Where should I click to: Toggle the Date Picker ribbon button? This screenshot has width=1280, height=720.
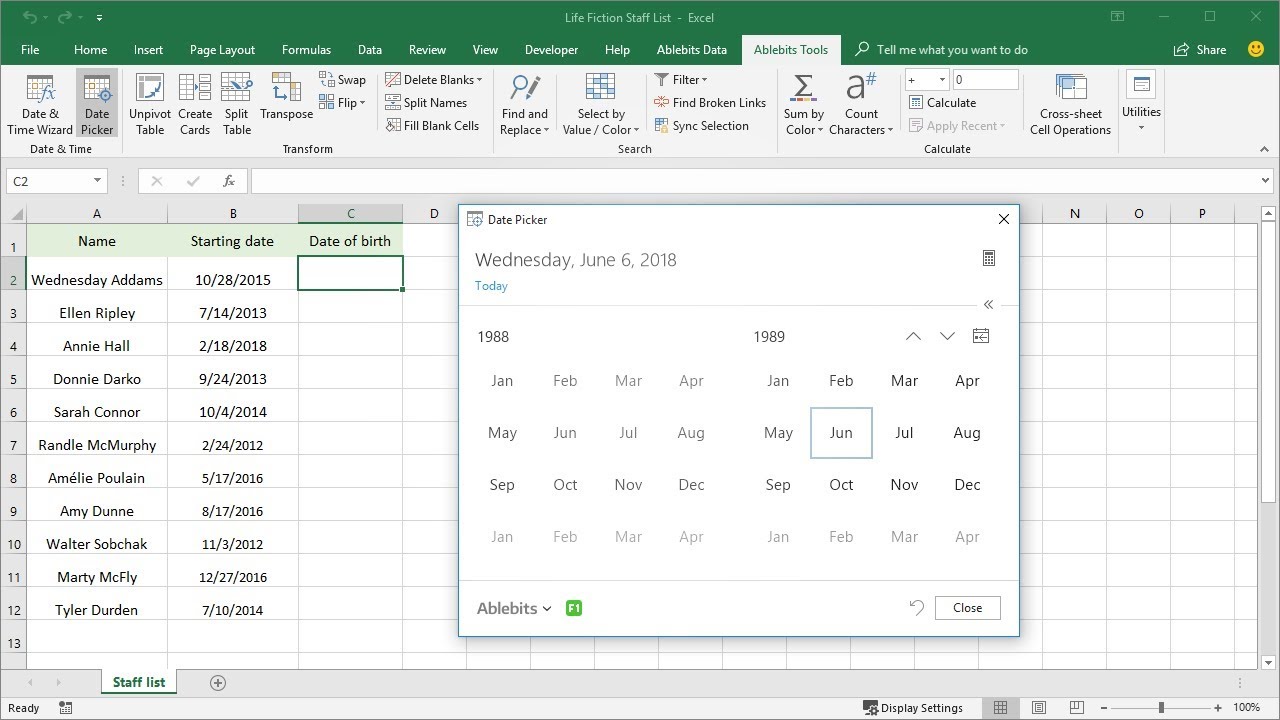tap(97, 104)
